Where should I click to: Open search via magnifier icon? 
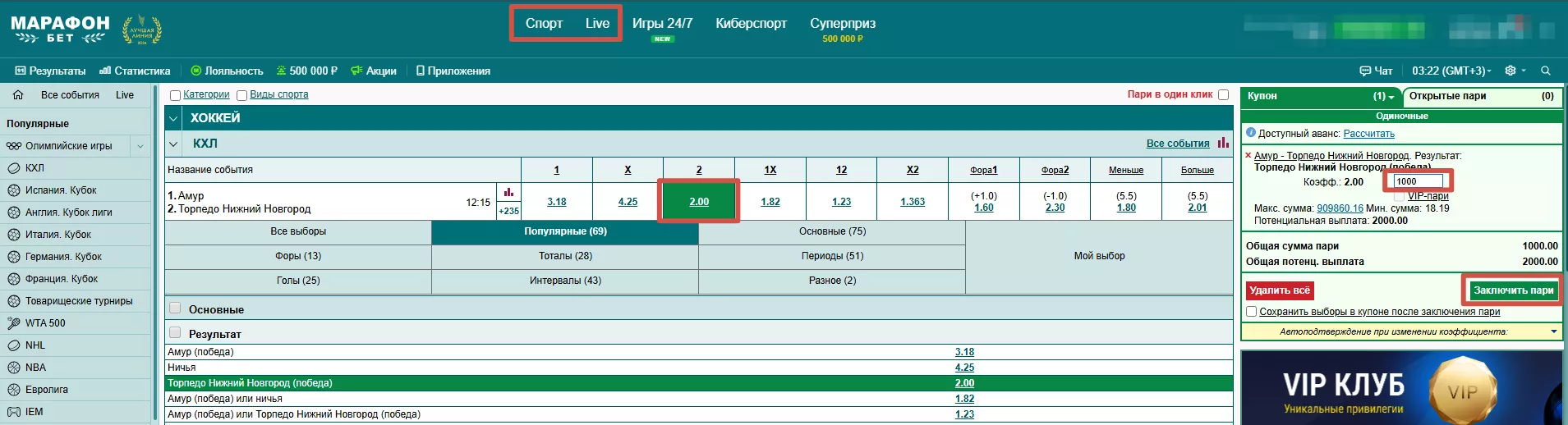tap(1546, 71)
